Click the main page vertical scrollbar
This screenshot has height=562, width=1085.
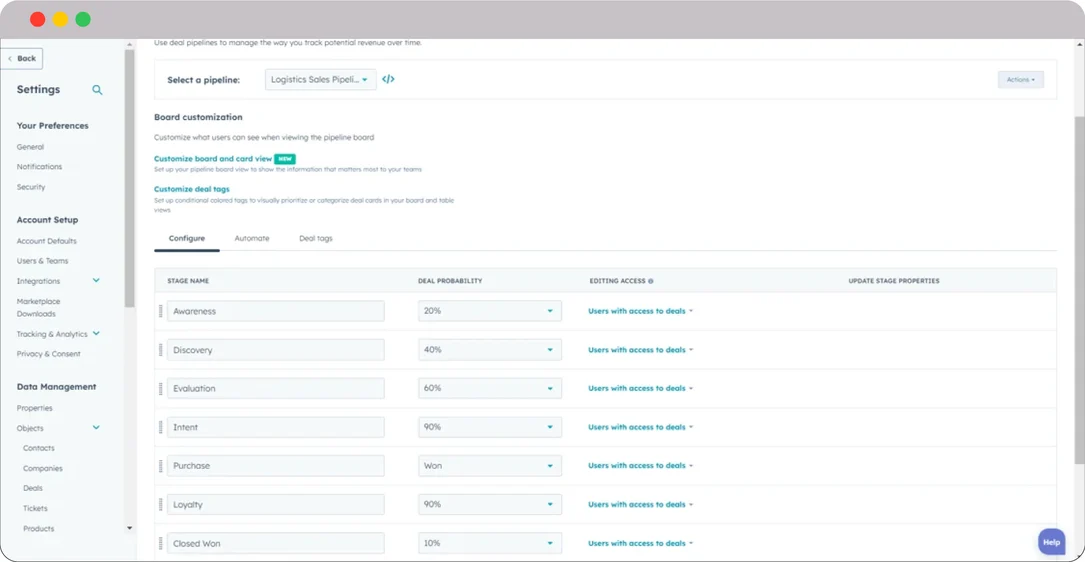coord(1079,291)
